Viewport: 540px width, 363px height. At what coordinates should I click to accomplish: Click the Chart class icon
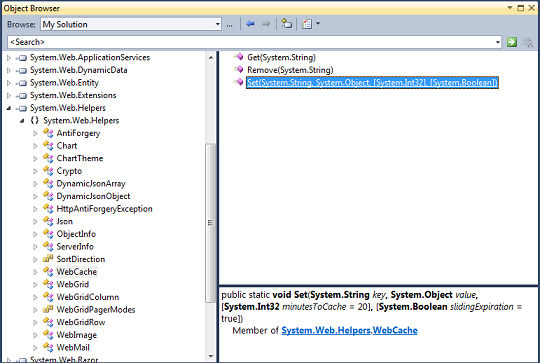tap(48, 145)
